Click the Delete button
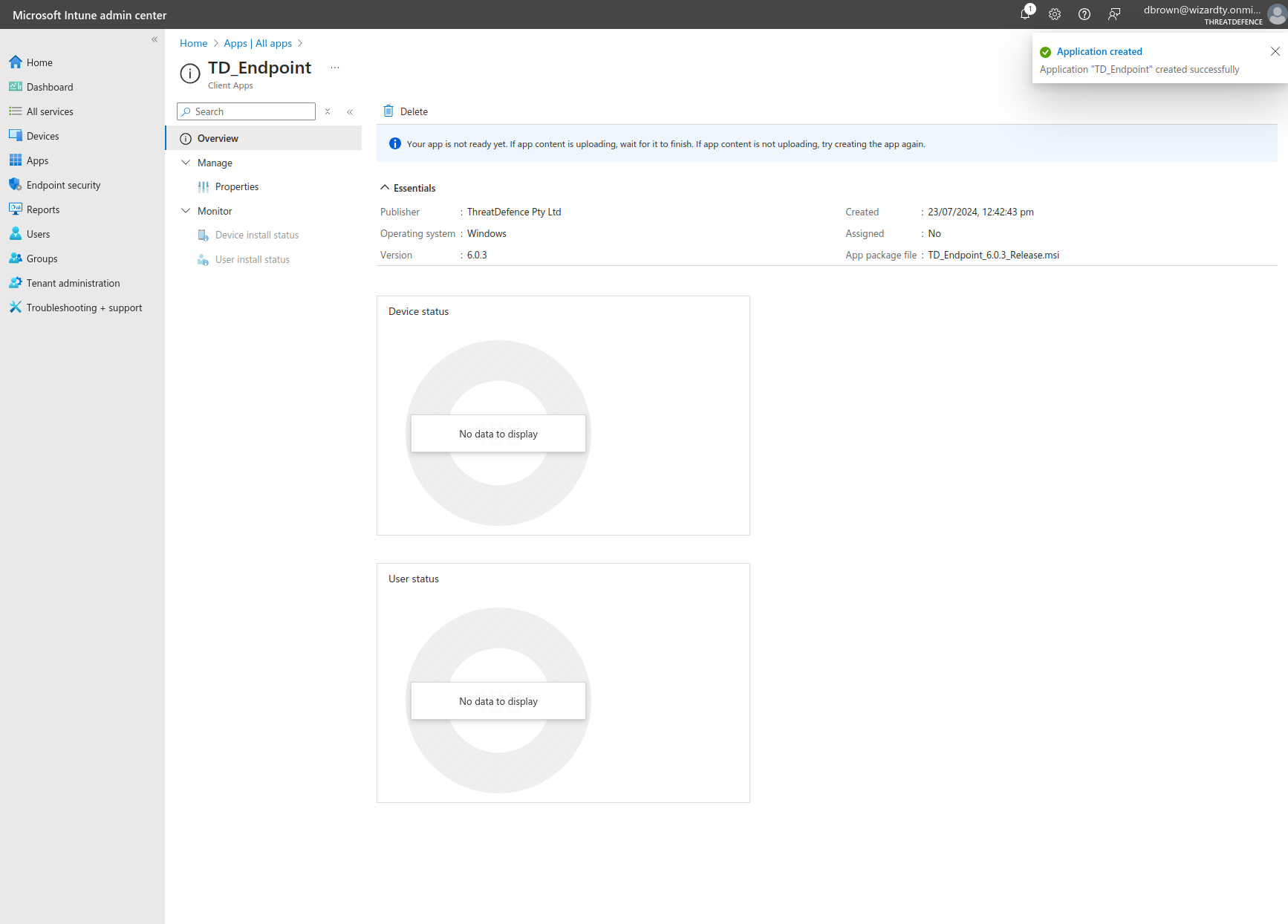 pos(406,111)
